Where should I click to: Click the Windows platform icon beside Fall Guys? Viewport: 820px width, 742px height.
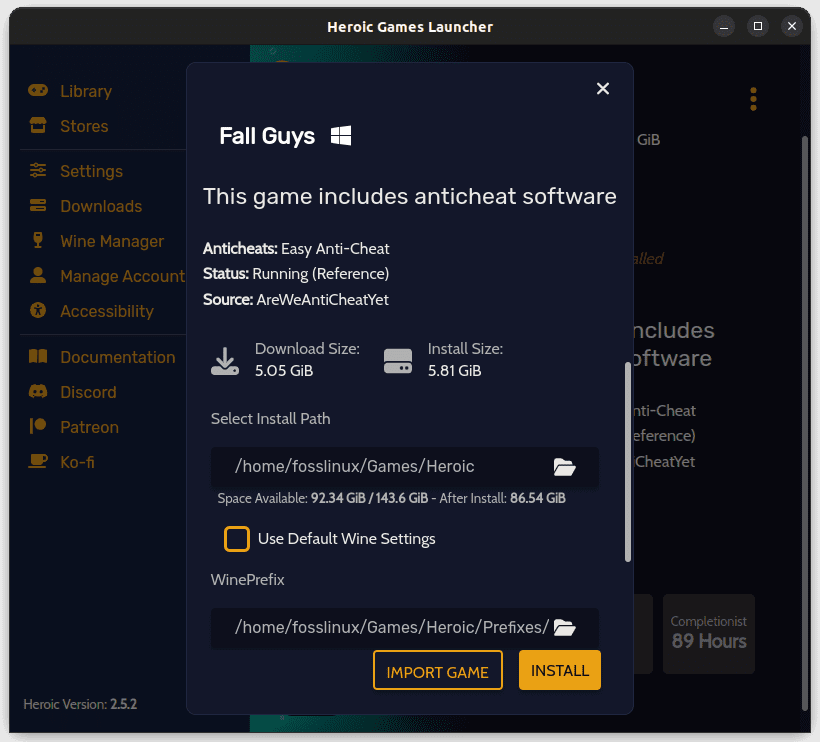[x=340, y=135]
